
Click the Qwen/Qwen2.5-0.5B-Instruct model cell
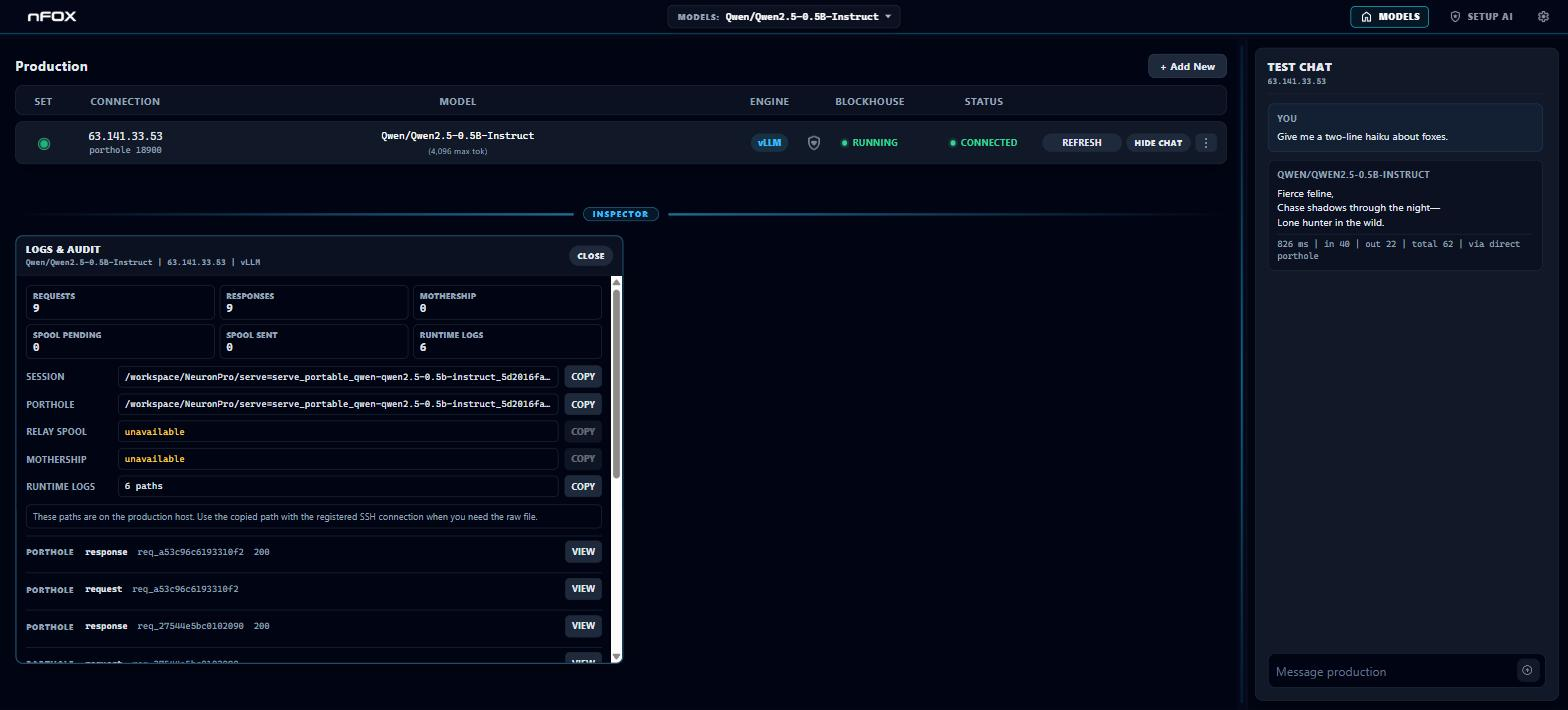458,136
